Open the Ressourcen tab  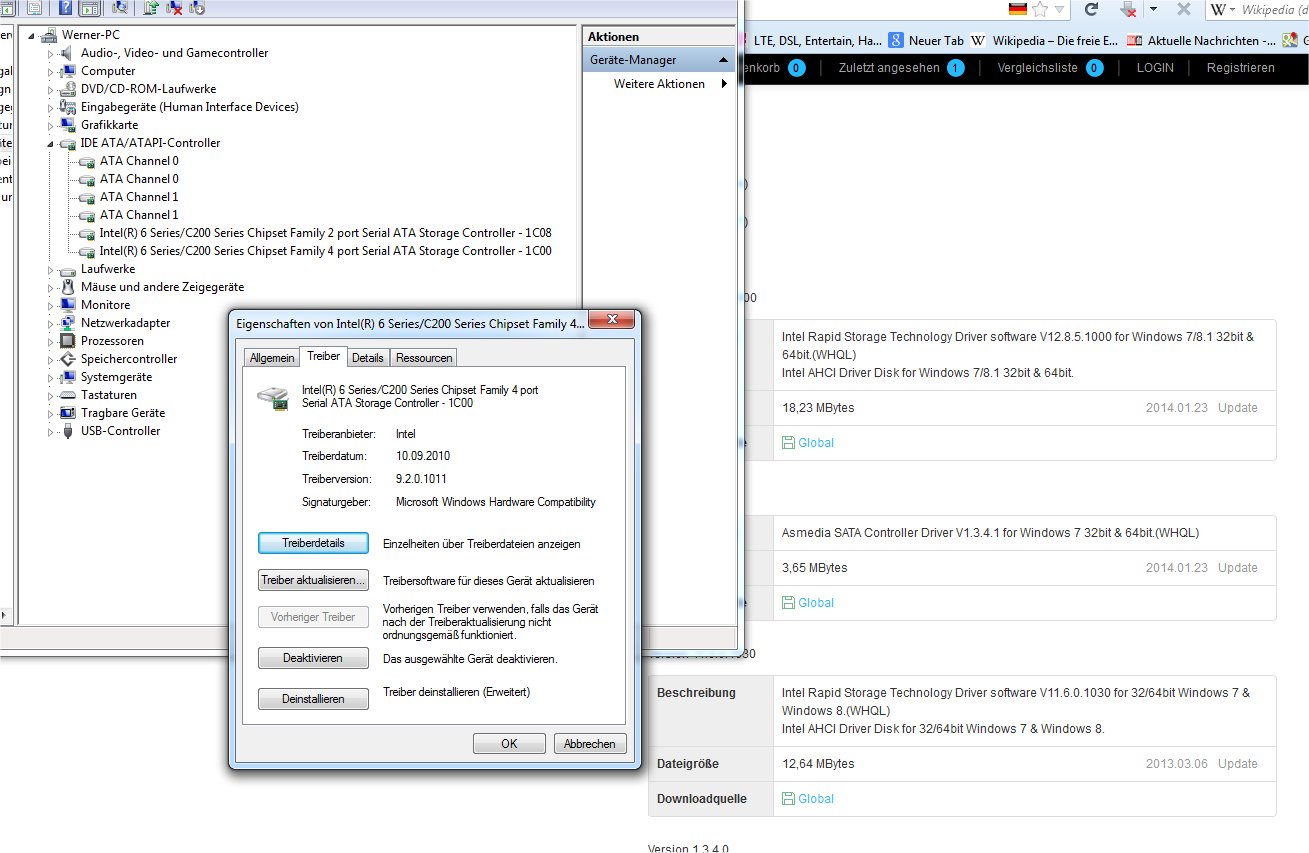pyautogui.click(x=424, y=357)
